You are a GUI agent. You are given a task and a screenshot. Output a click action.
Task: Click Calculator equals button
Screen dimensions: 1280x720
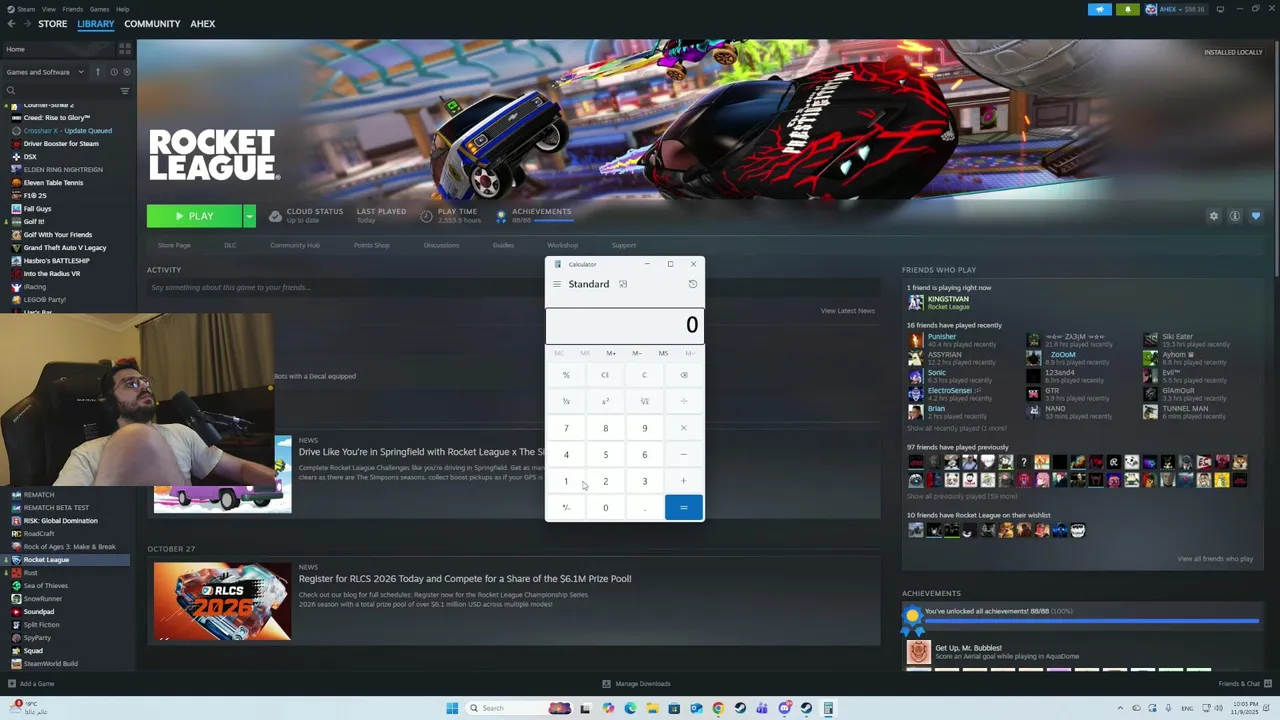coord(684,508)
